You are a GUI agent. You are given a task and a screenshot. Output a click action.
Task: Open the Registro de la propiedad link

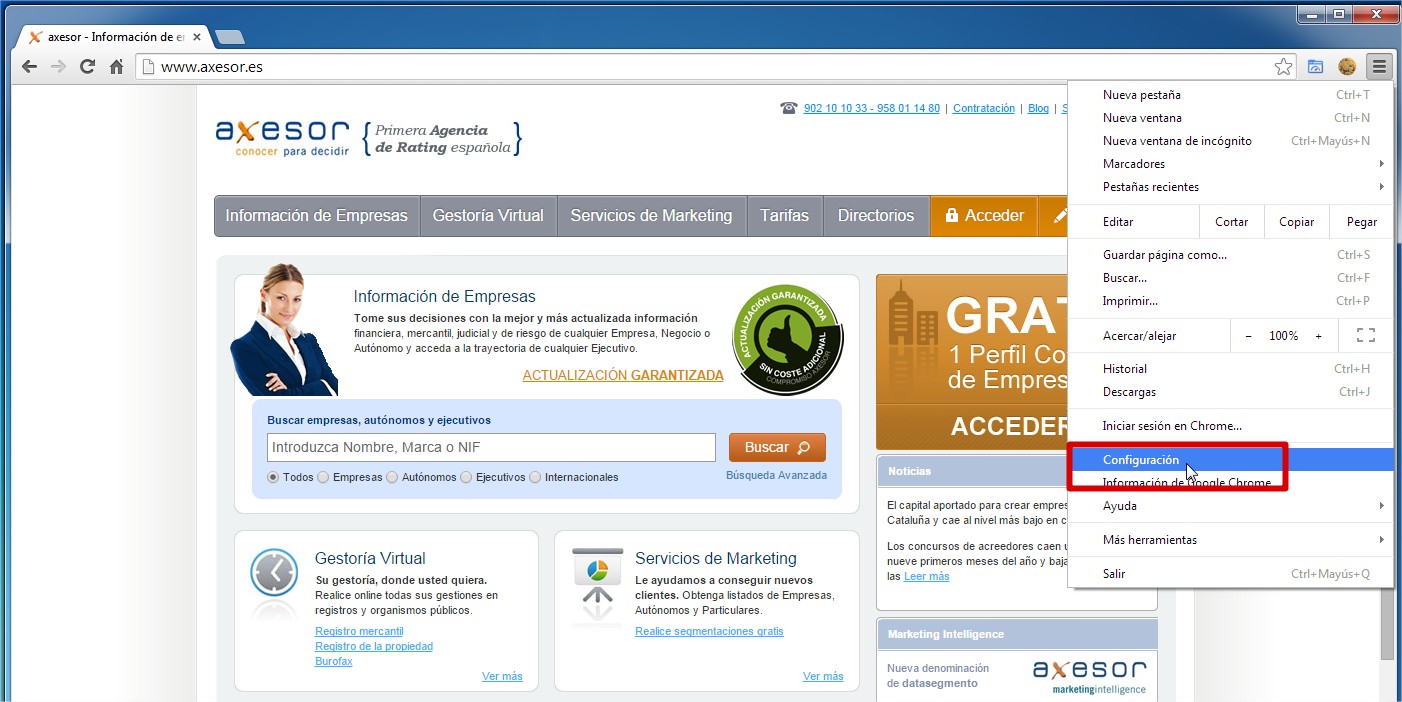click(x=374, y=646)
